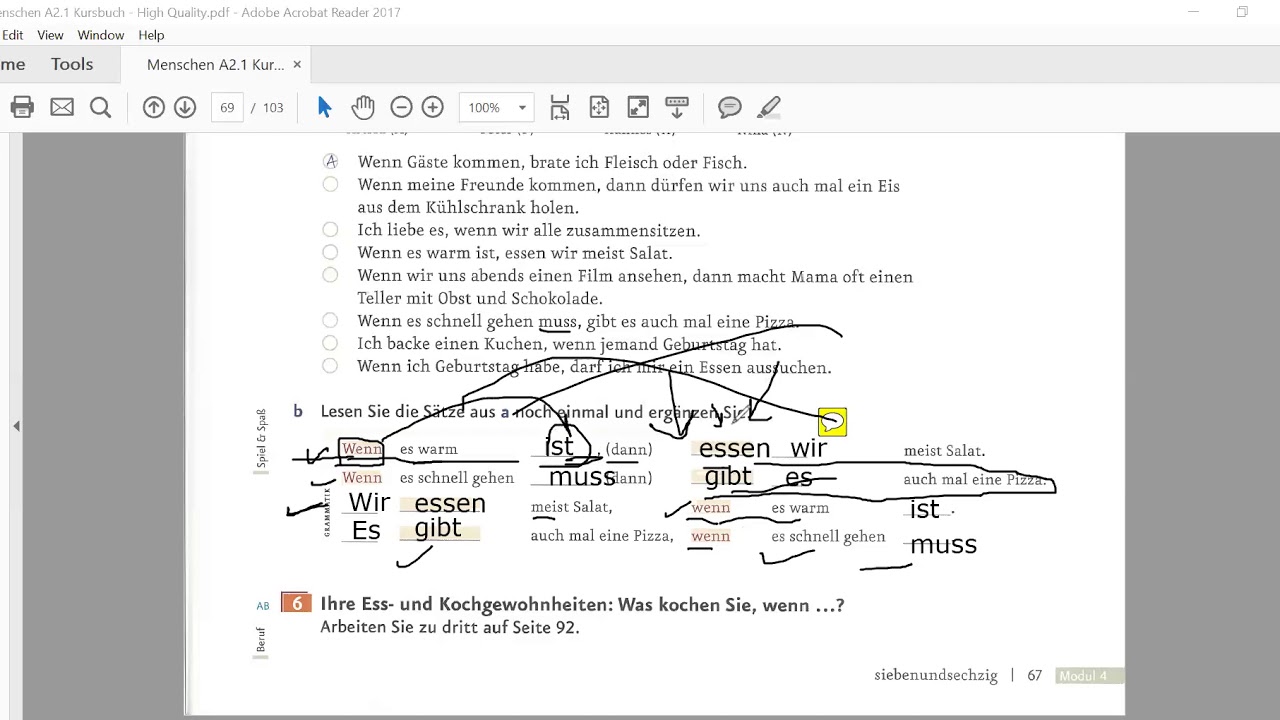
Task: Expand the left navigation pane arrow
Action: (x=16, y=426)
